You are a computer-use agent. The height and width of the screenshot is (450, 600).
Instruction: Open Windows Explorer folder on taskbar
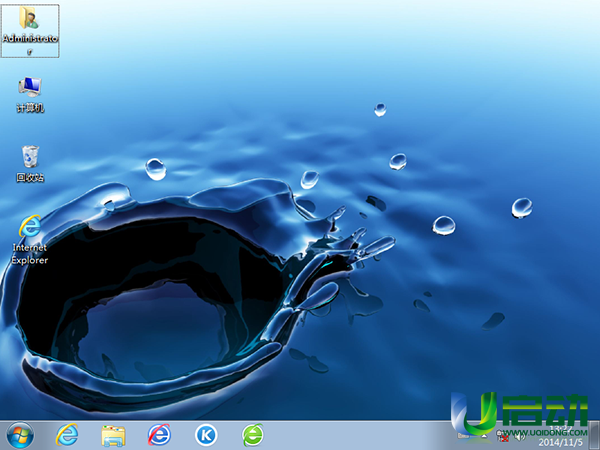(x=113, y=435)
